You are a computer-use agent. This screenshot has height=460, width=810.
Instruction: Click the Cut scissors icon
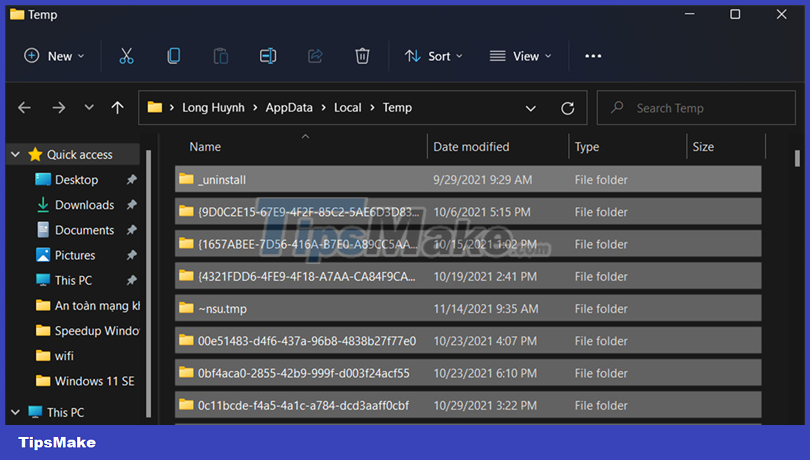[x=126, y=56]
